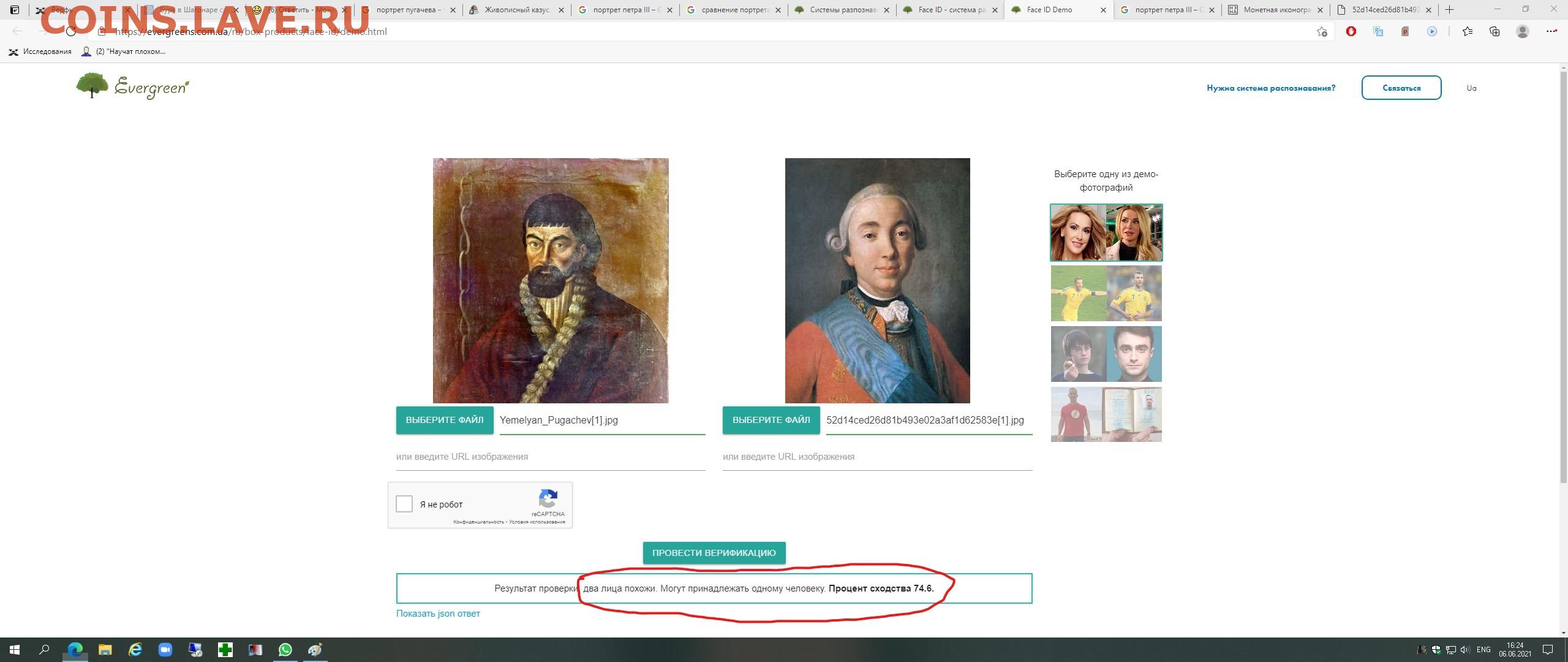Click right 'ВЫБЕРИТЕ ФАЙЛ' button for second image

click(771, 420)
